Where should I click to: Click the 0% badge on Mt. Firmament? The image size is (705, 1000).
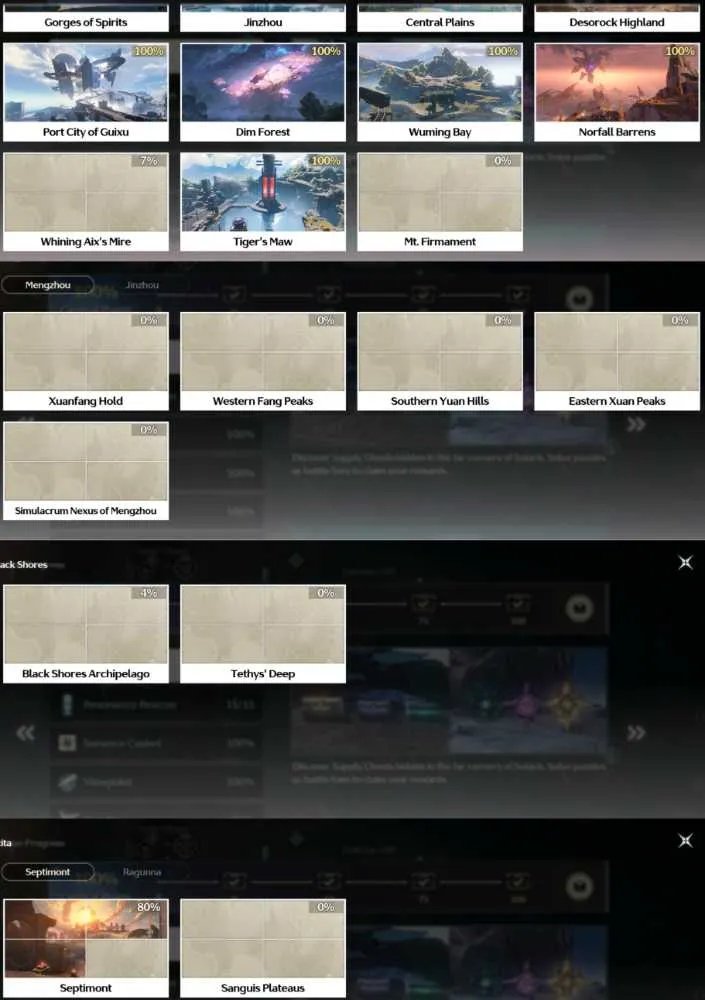tap(503, 161)
